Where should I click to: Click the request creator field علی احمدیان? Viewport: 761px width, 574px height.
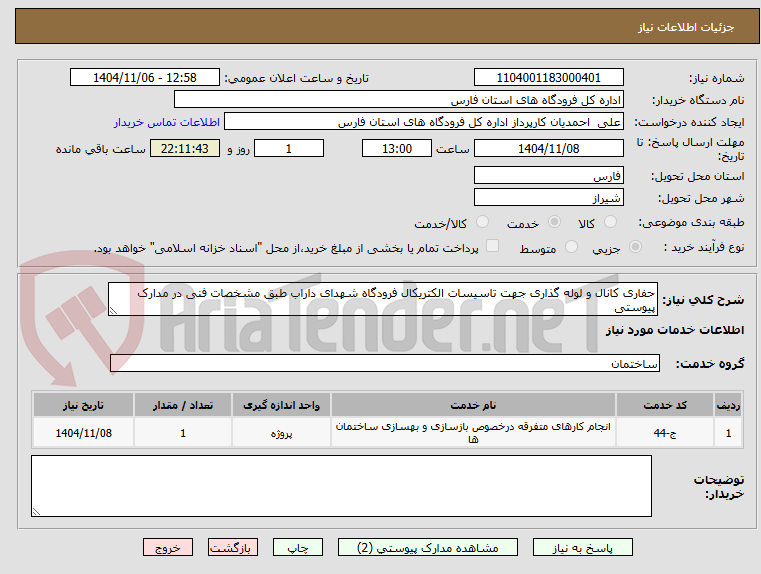coord(424,122)
